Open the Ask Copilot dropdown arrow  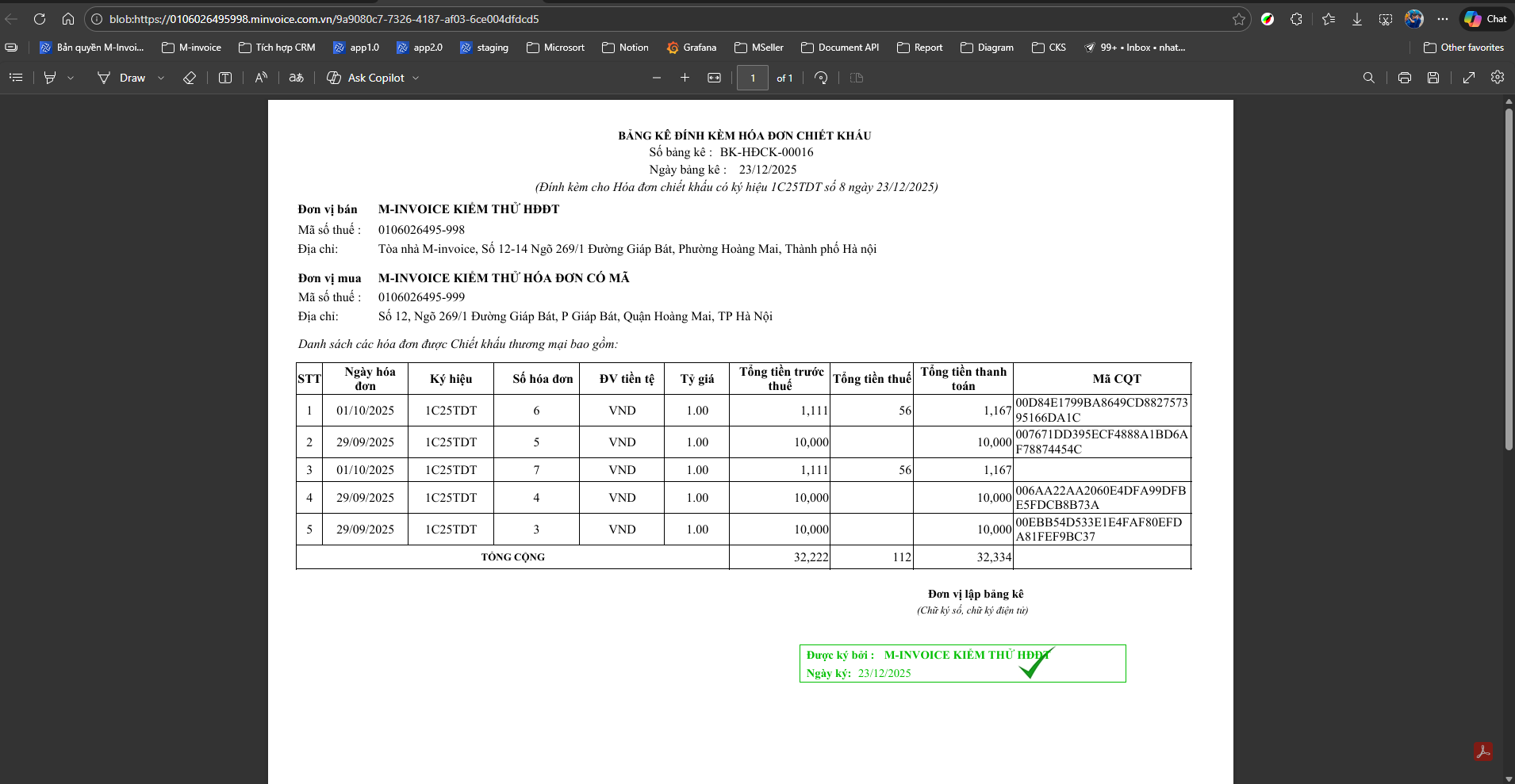coord(416,78)
